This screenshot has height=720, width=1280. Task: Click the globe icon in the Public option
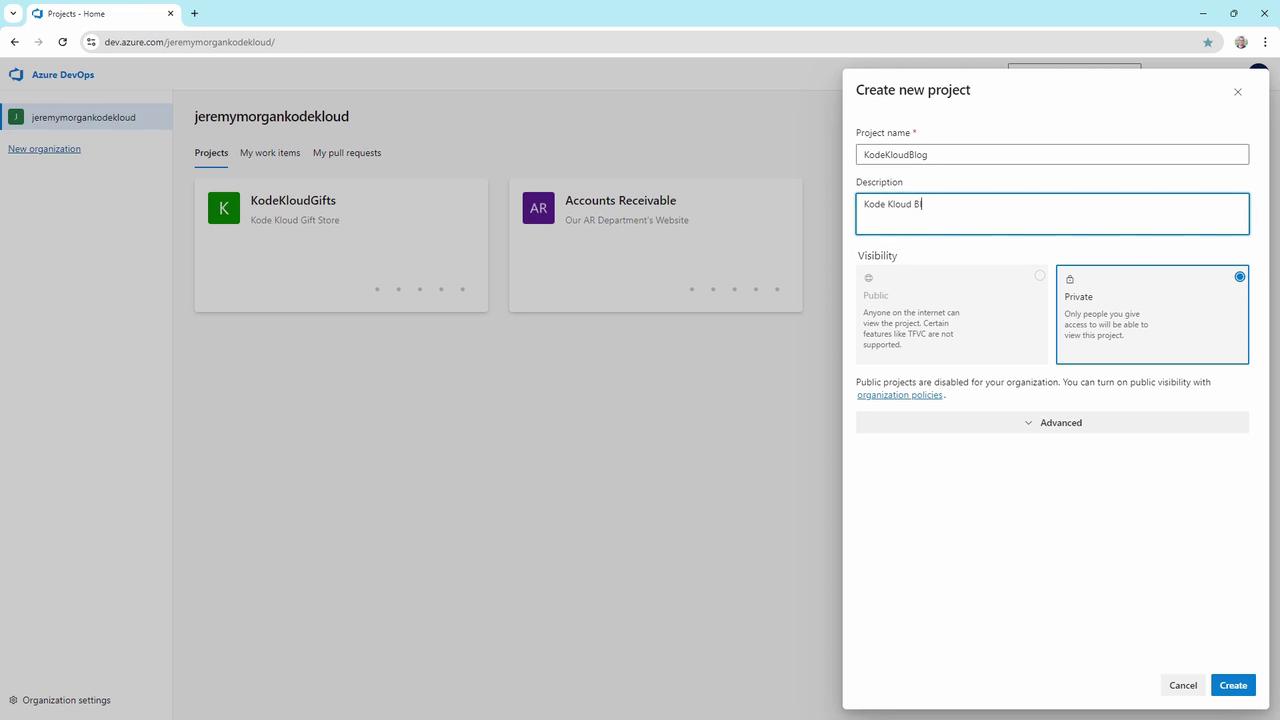point(868,278)
